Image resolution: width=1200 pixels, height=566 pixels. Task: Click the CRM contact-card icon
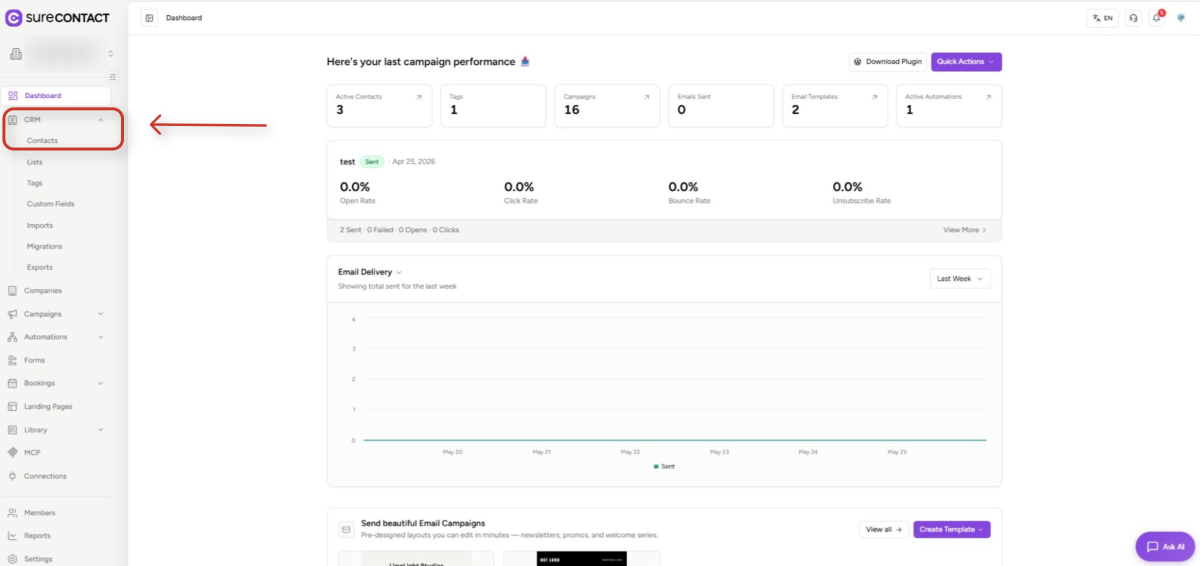pyautogui.click(x=12, y=119)
